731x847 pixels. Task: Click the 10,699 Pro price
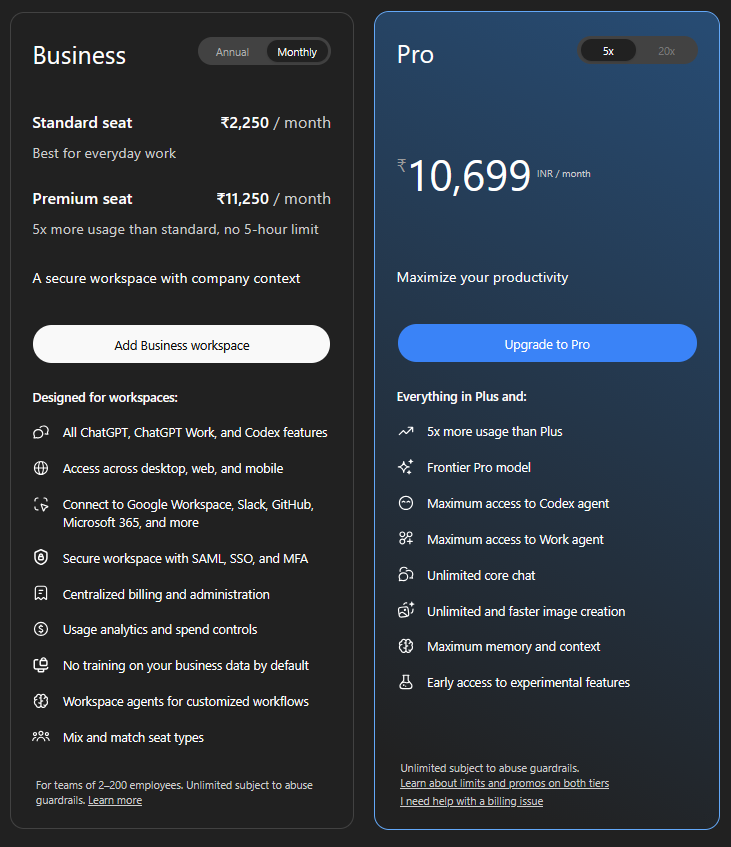click(469, 176)
